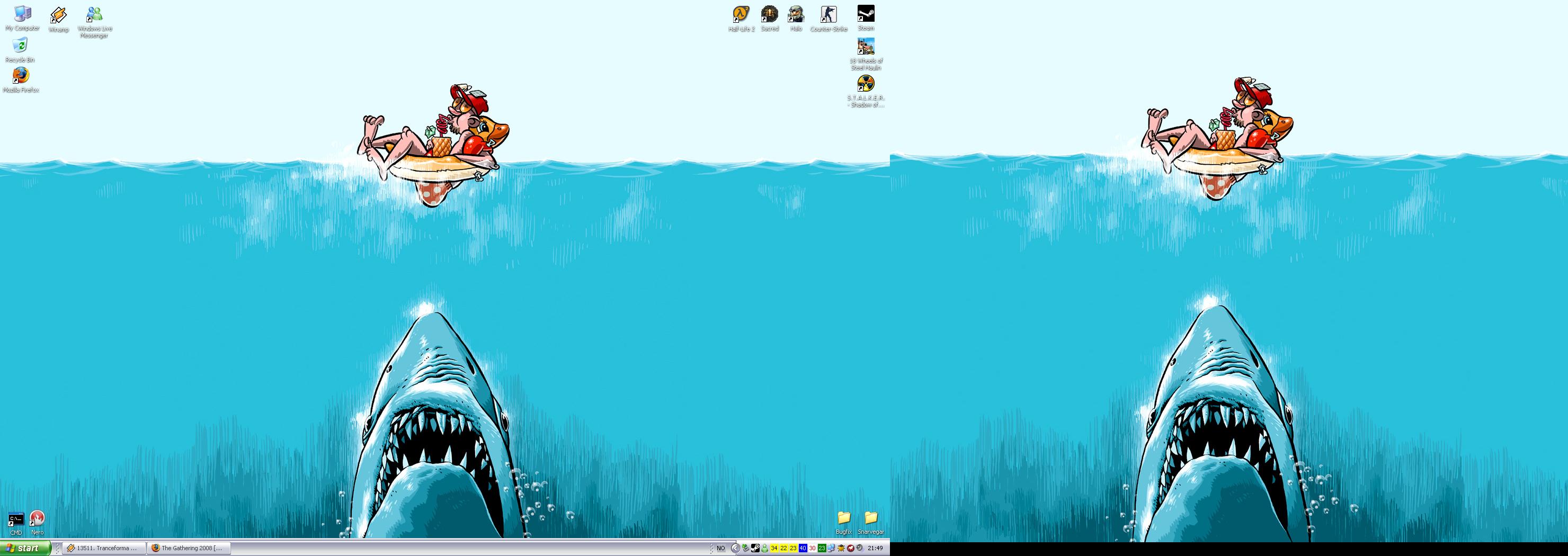1568x556 pixels.
Task: Open the Start menu
Action: tap(25, 548)
